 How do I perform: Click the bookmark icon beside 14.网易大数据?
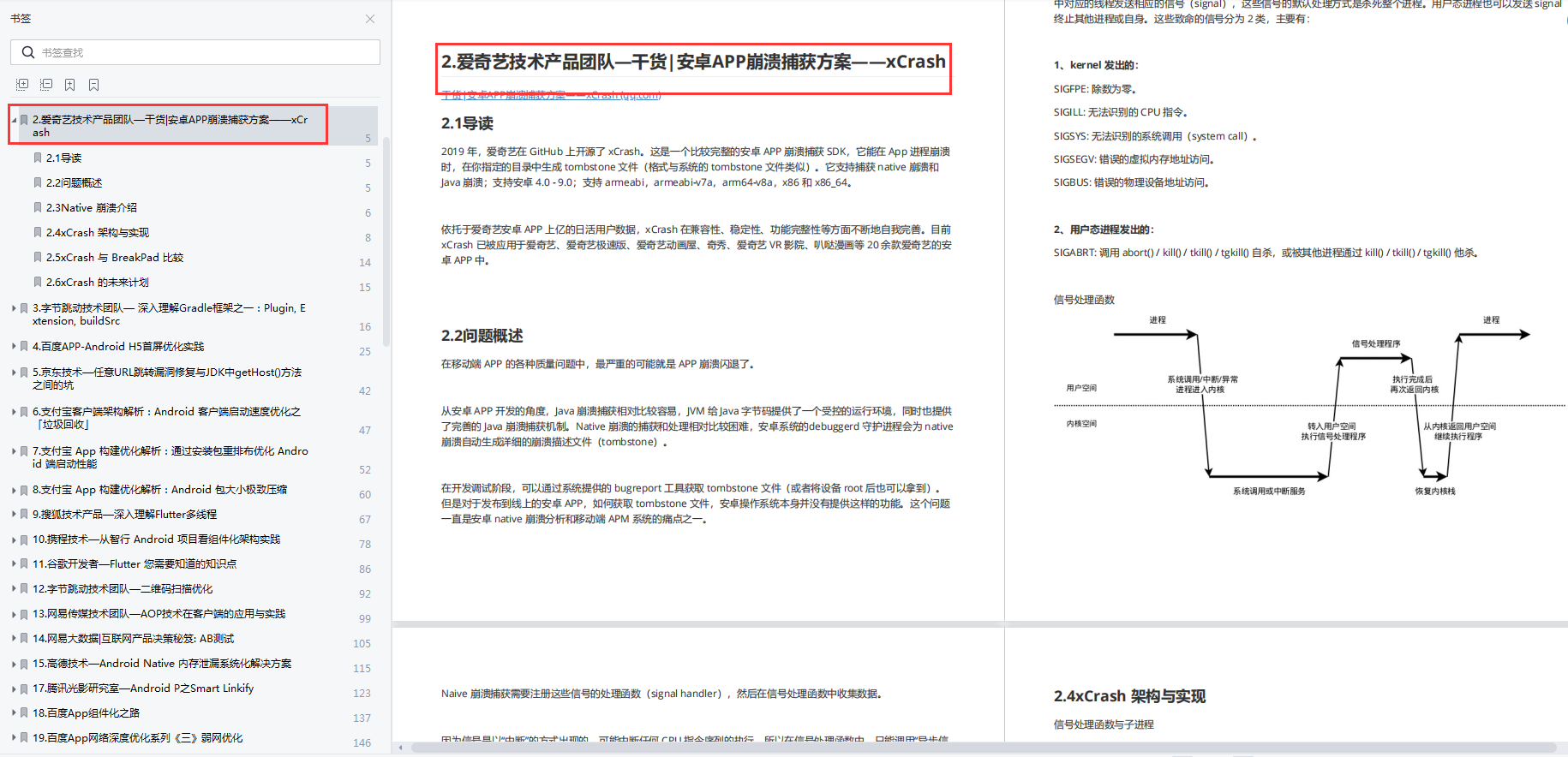coord(24,638)
